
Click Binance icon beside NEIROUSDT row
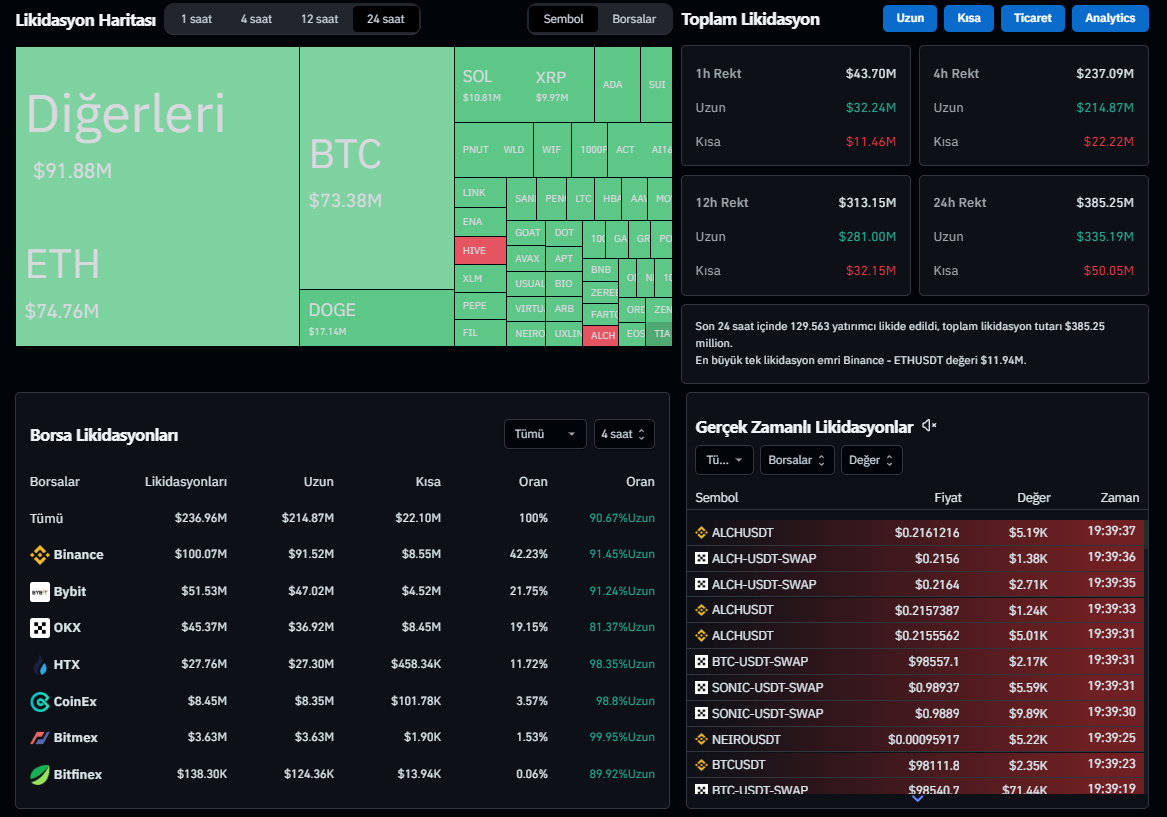click(x=701, y=740)
